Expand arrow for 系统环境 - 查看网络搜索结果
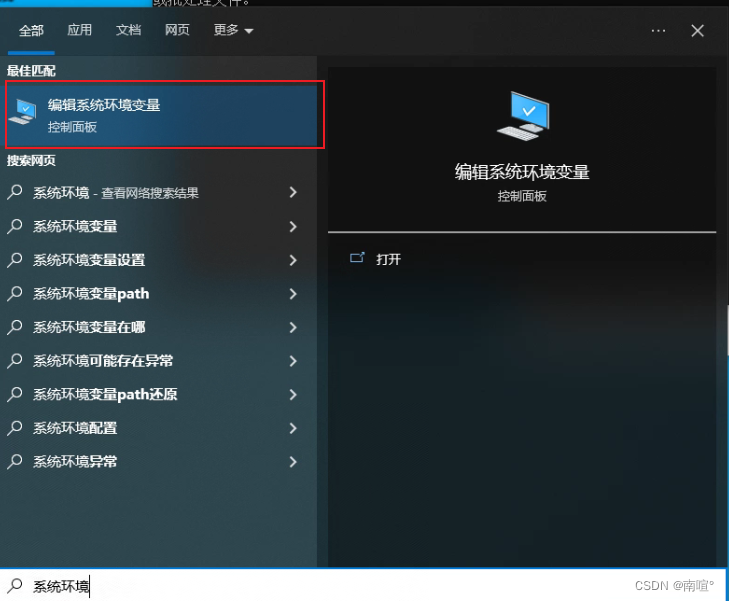Viewport: 729px width, 601px height. (293, 192)
